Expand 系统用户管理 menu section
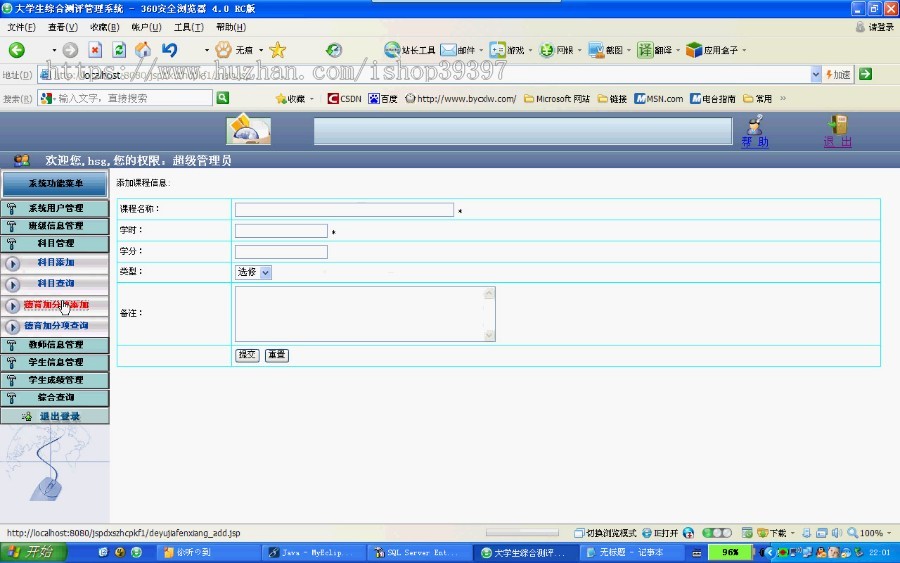Image resolution: width=900 pixels, height=563 pixels. (x=55, y=208)
